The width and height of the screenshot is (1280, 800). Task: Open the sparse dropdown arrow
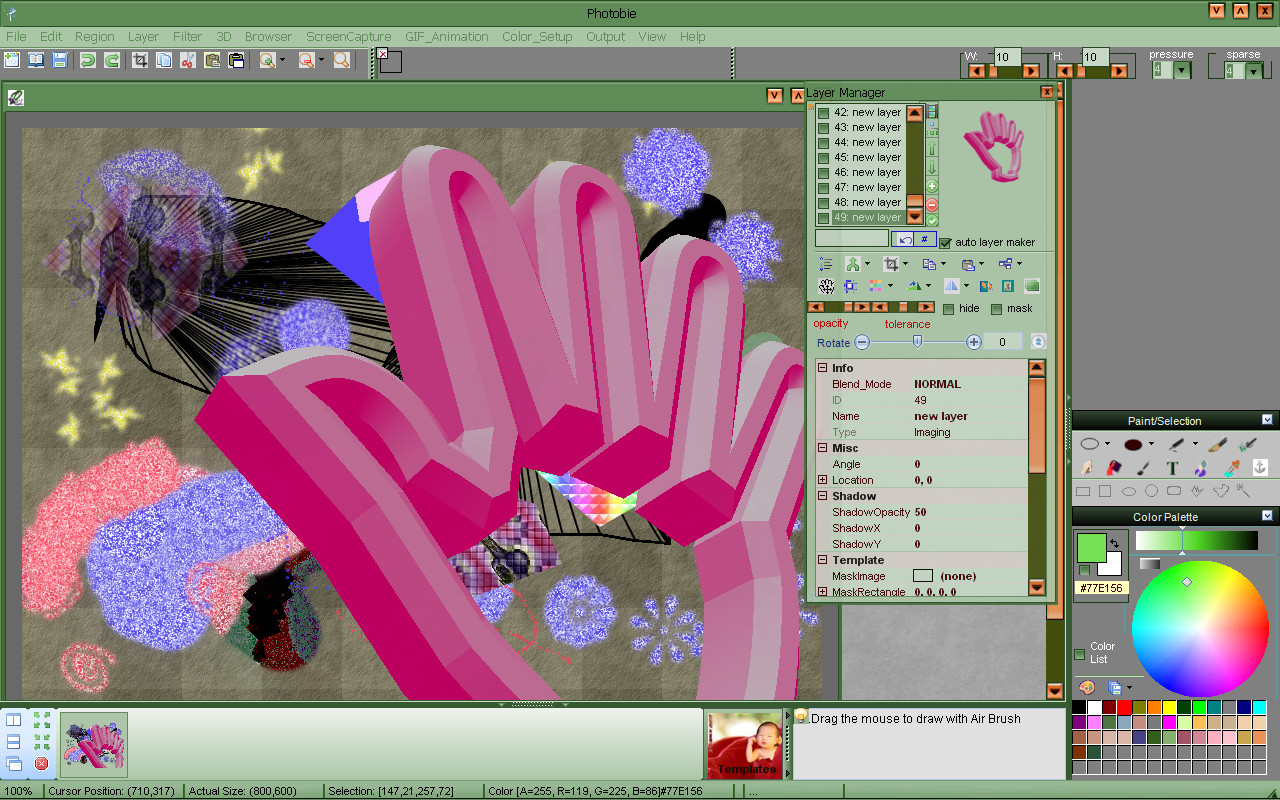tap(1253, 70)
